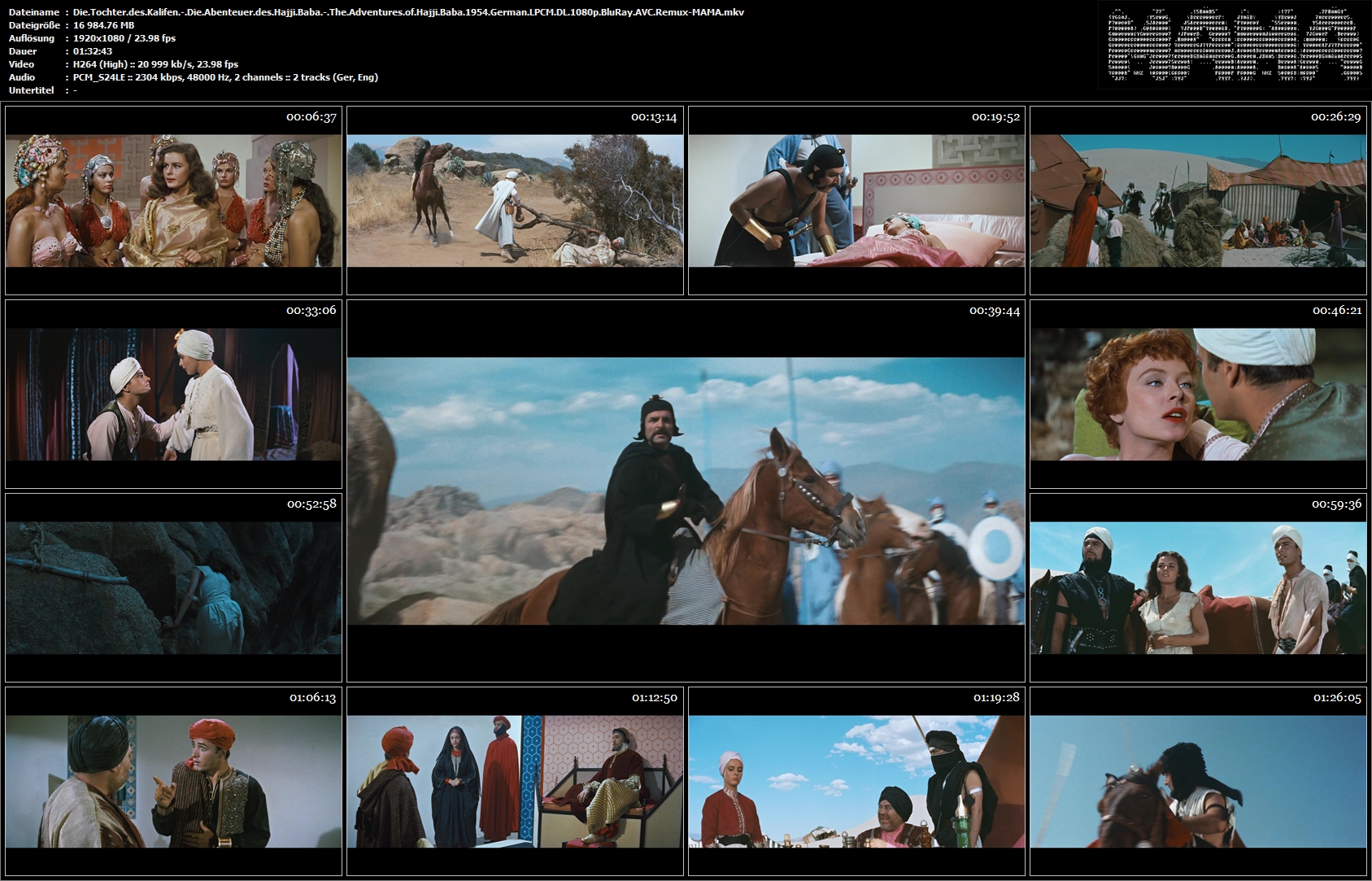The height and width of the screenshot is (881, 1372).
Task: Open the thumbnail at 00:33:06
Action: (173, 394)
